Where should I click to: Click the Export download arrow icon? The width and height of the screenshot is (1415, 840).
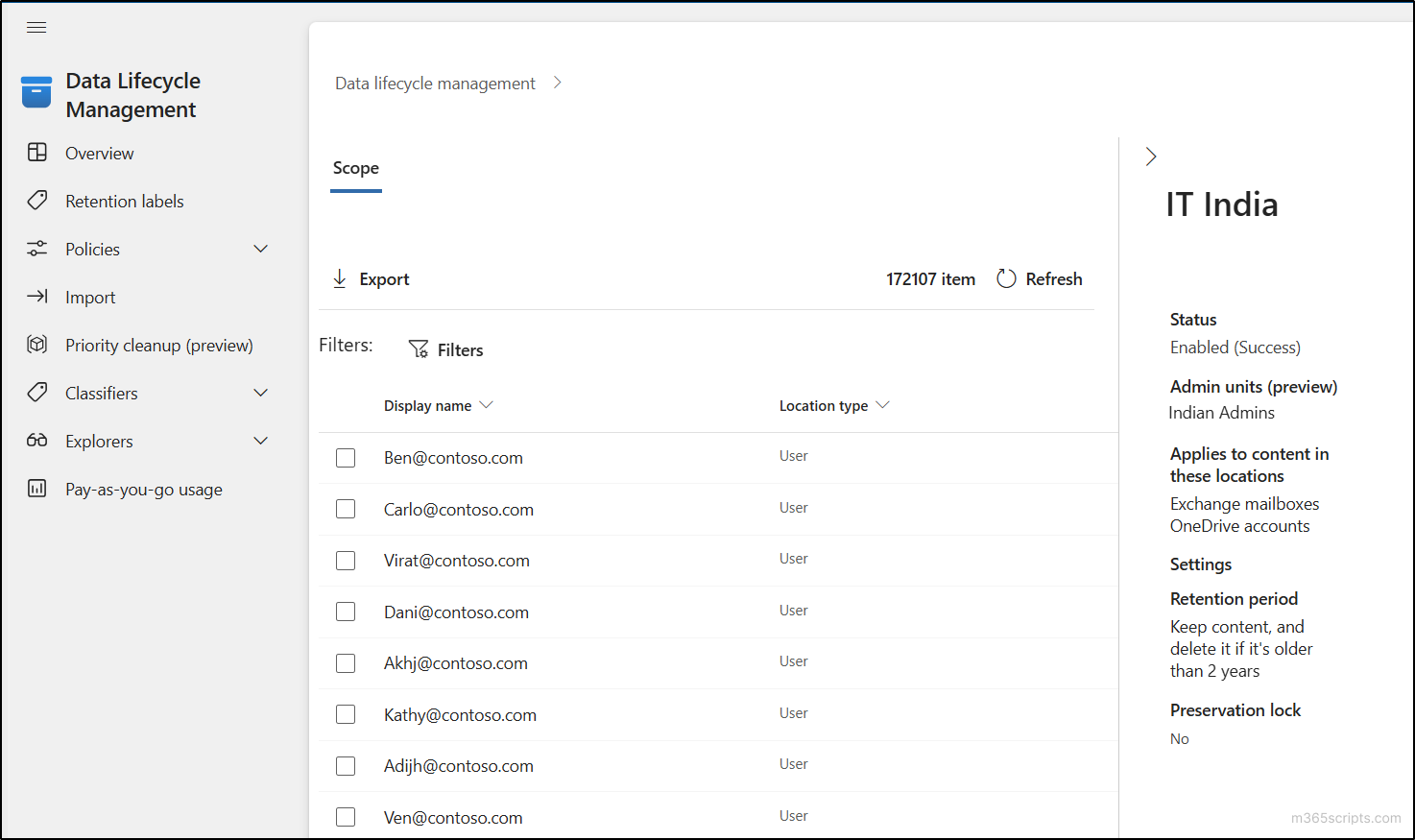[x=340, y=278]
